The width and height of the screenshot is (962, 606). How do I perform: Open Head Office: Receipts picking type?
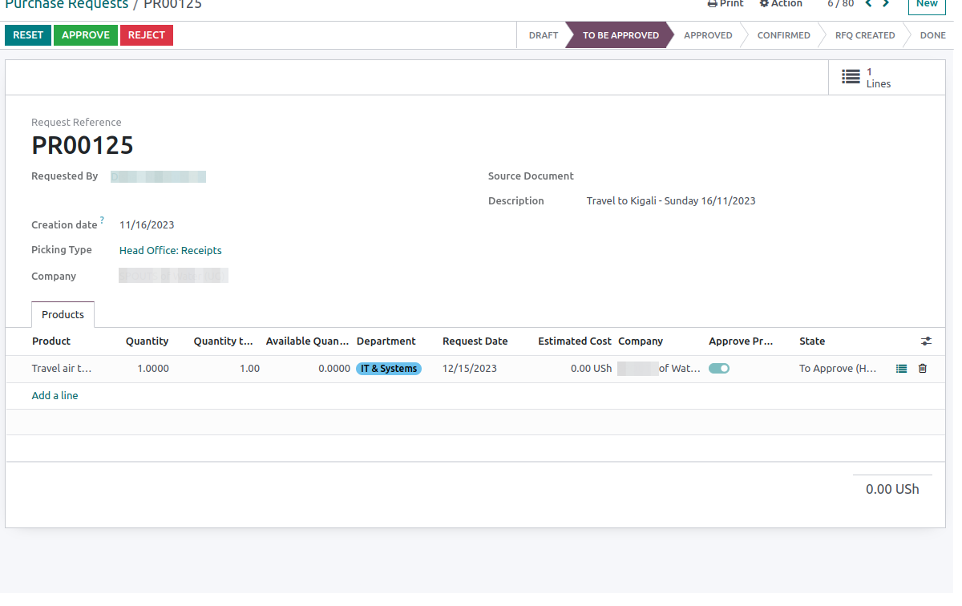170,251
